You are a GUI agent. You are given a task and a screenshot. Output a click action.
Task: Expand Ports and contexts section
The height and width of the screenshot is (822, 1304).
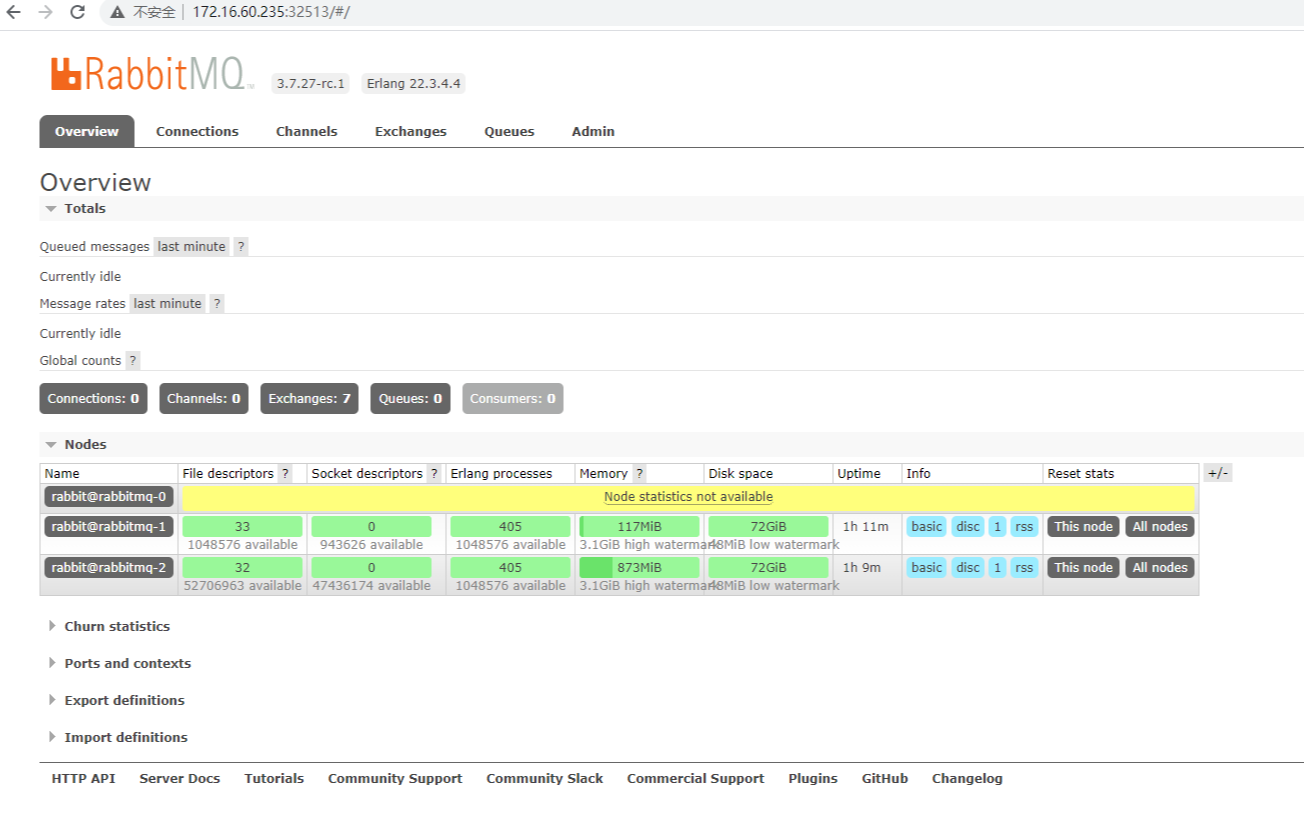tap(127, 664)
